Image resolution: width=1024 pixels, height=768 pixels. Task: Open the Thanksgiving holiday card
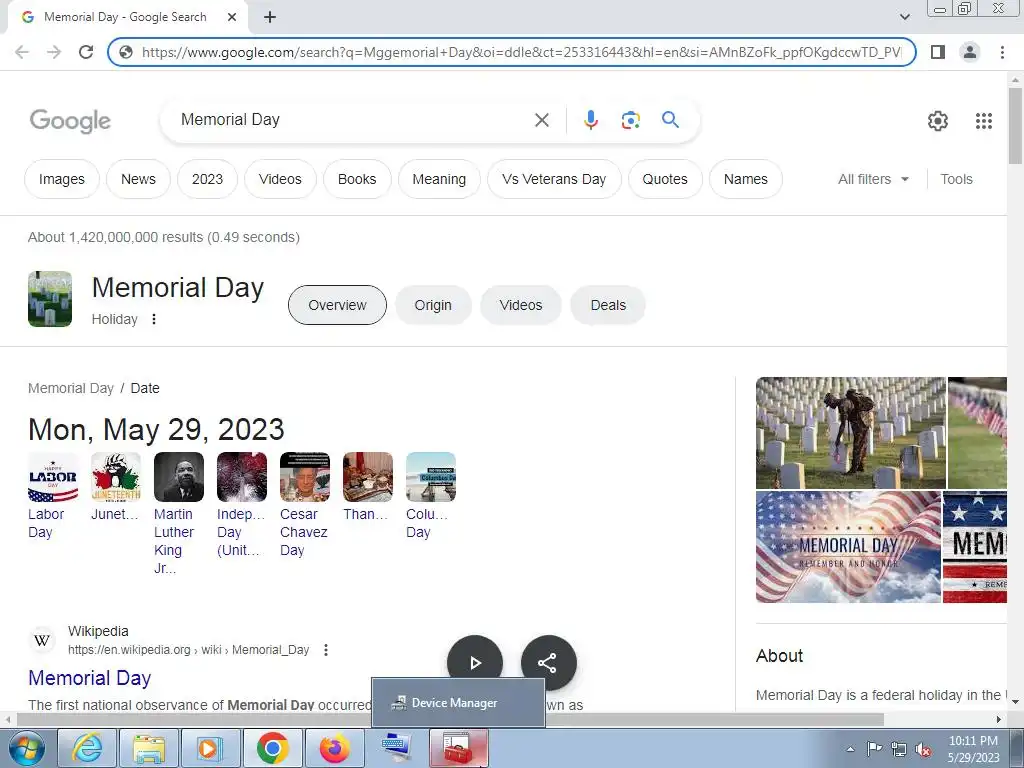pos(368,487)
